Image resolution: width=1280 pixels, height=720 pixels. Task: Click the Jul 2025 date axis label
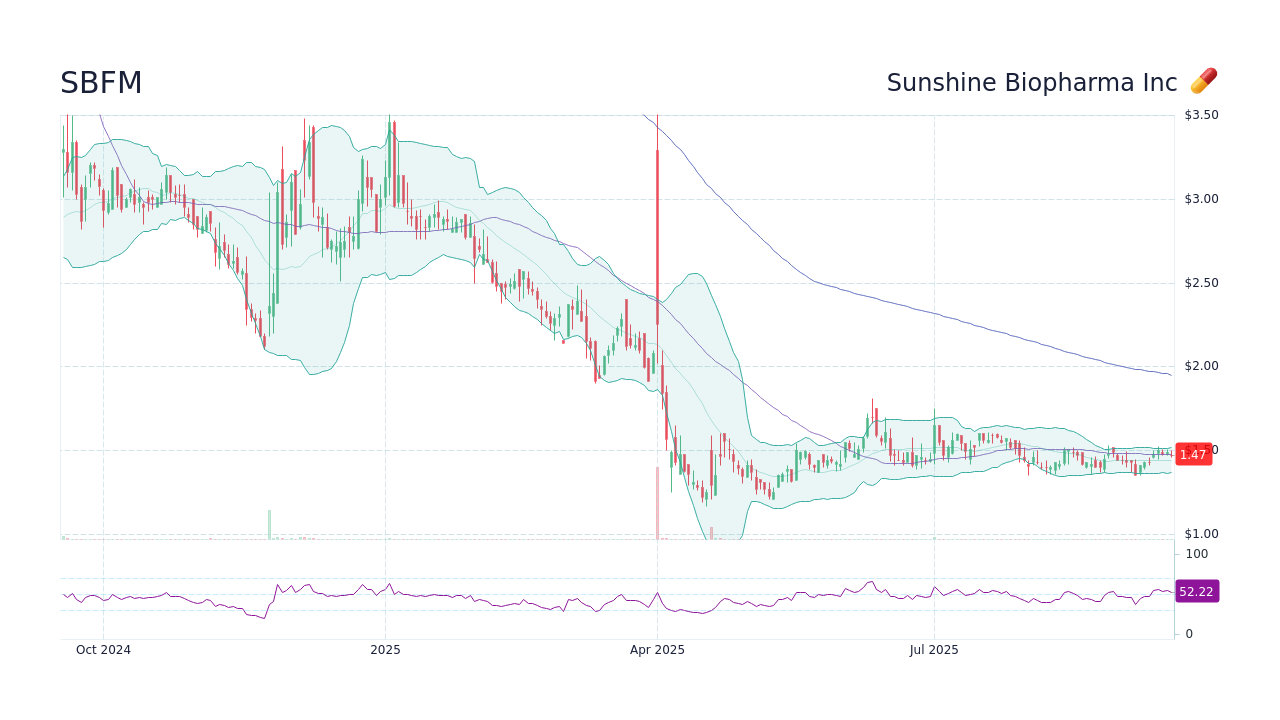[932, 650]
